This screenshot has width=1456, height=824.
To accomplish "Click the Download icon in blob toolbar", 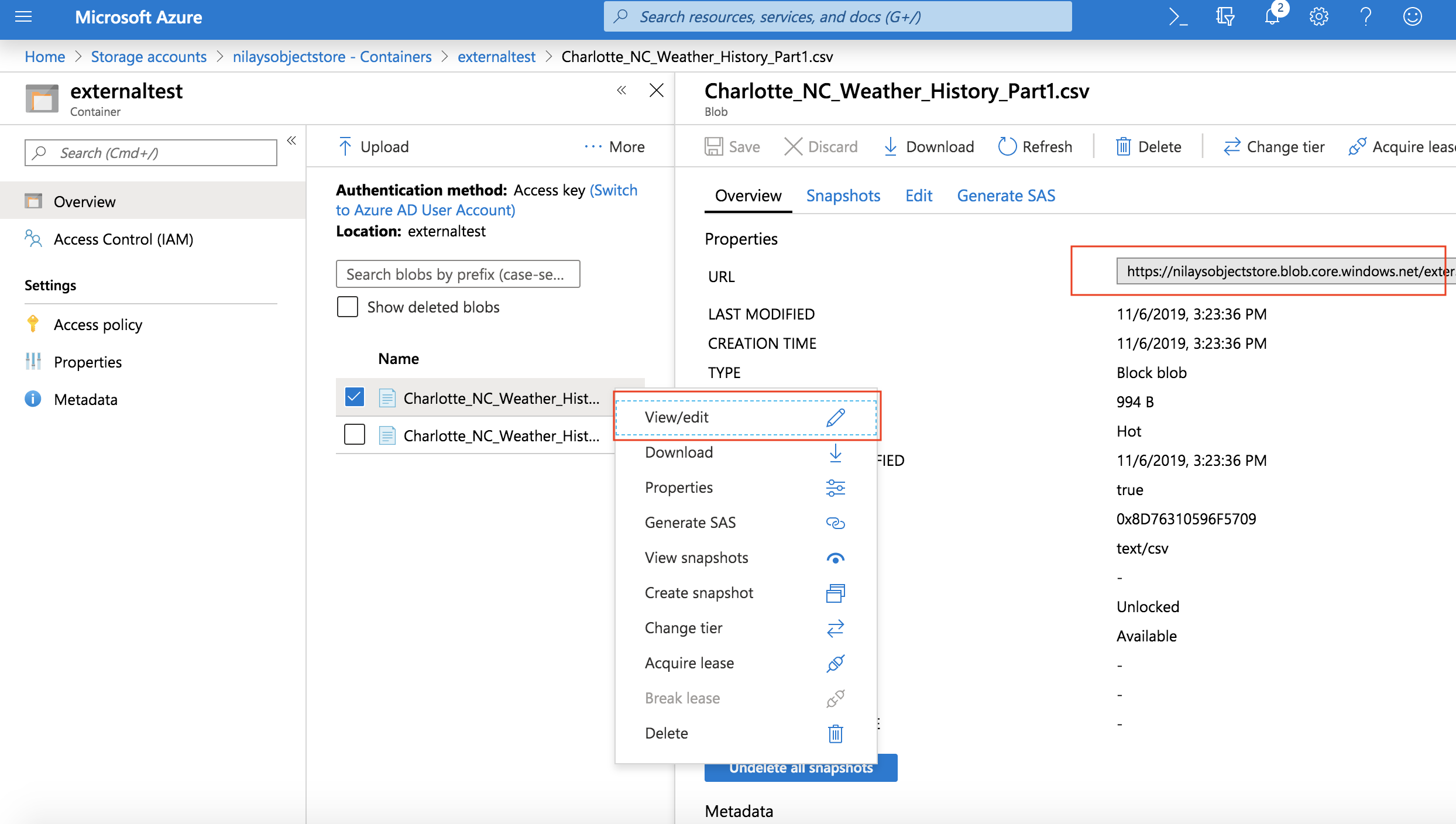I will [x=890, y=146].
